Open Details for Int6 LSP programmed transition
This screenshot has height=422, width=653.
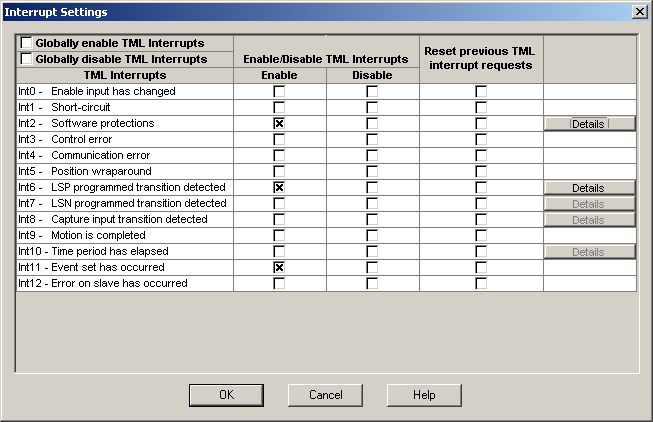click(589, 188)
